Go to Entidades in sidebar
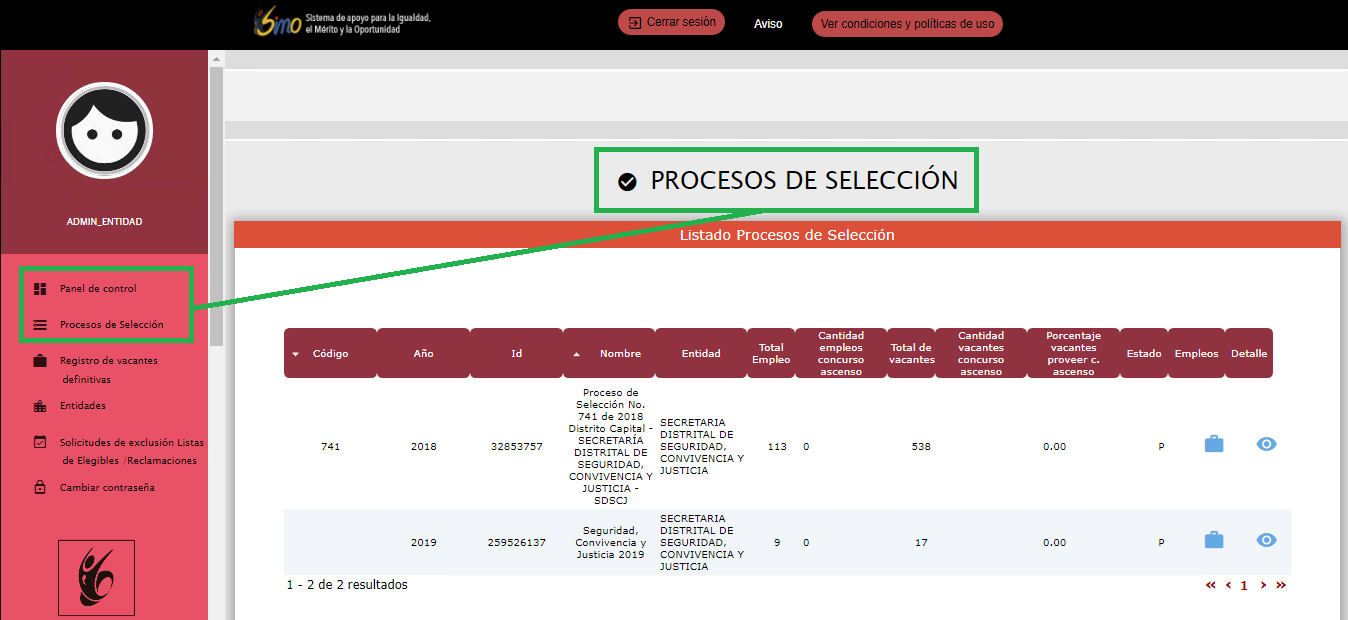Screen dimensions: 1348x620 (x=82, y=406)
